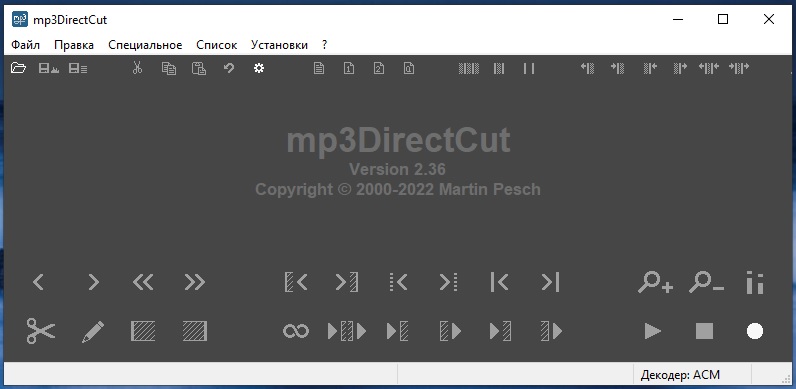
Task: Open the Установки menu
Action: pos(279,45)
